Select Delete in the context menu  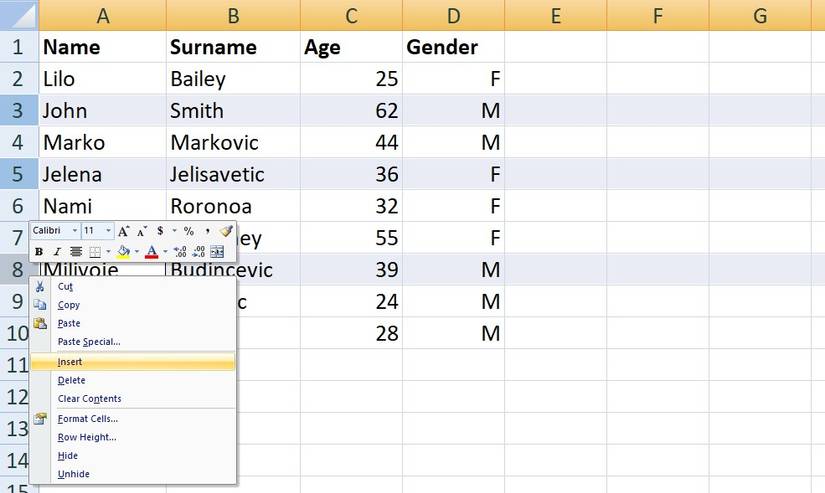(71, 380)
